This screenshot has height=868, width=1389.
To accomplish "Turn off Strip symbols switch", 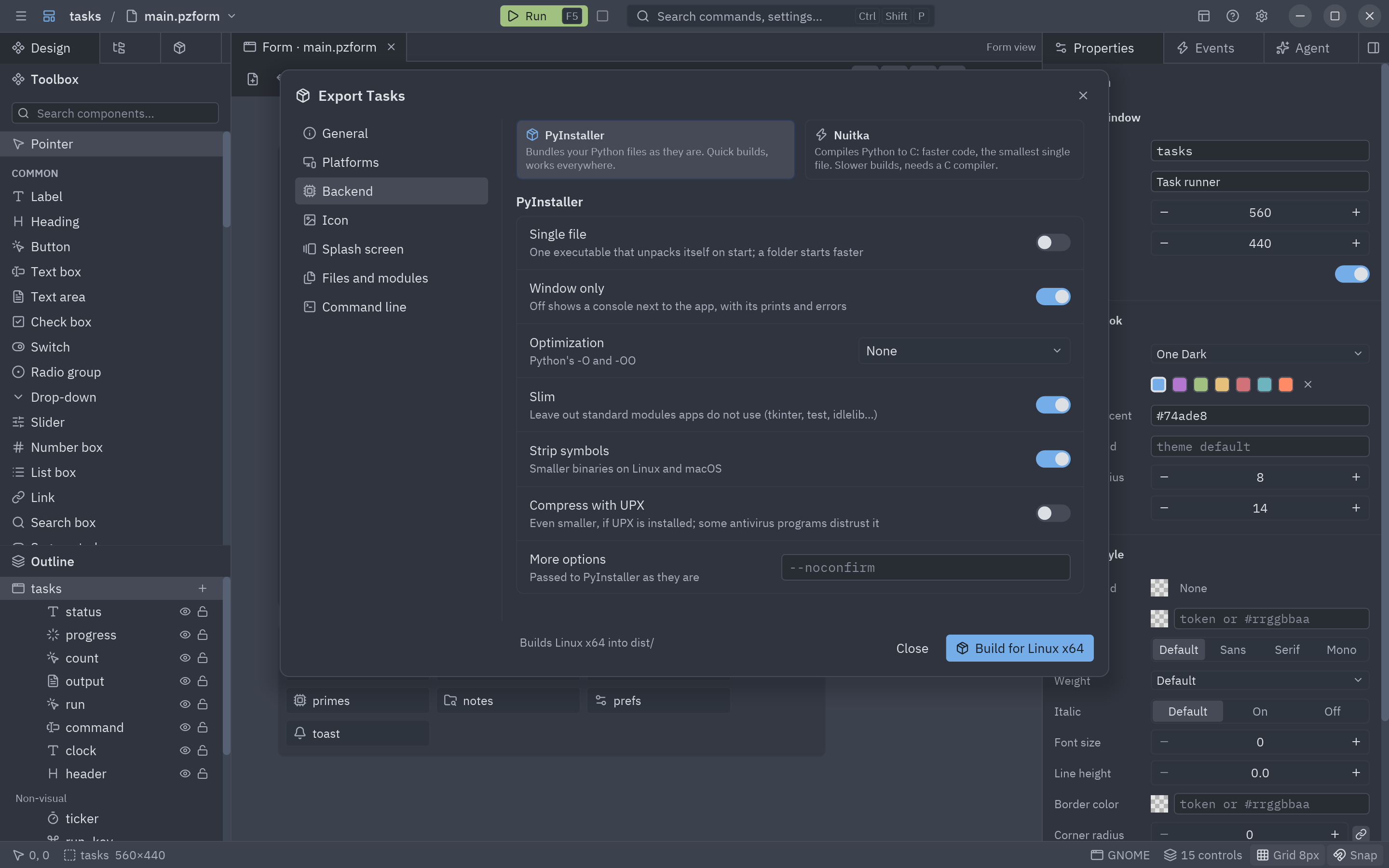I will click(x=1053, y=459).
